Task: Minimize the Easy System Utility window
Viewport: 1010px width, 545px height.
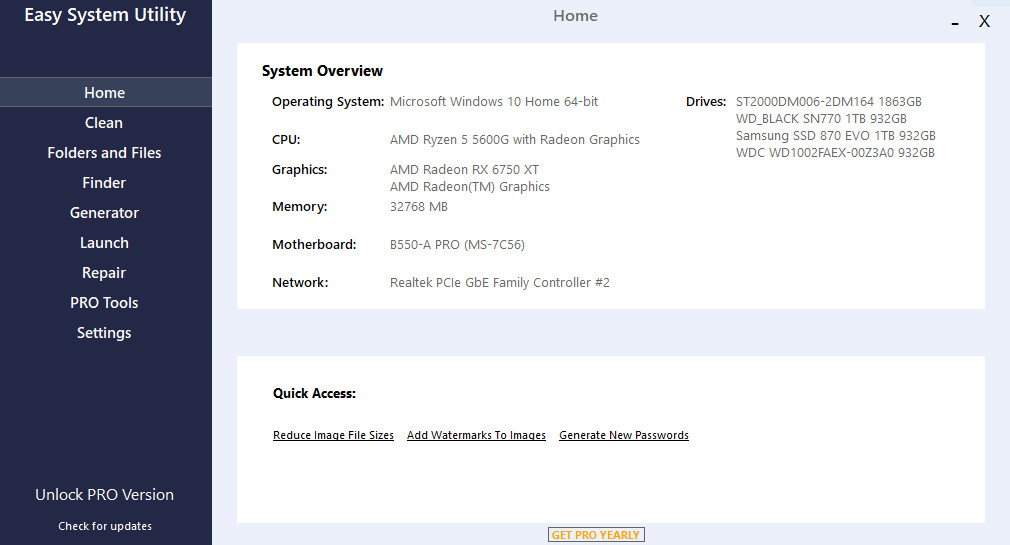Action: click(x=955, y=23)
